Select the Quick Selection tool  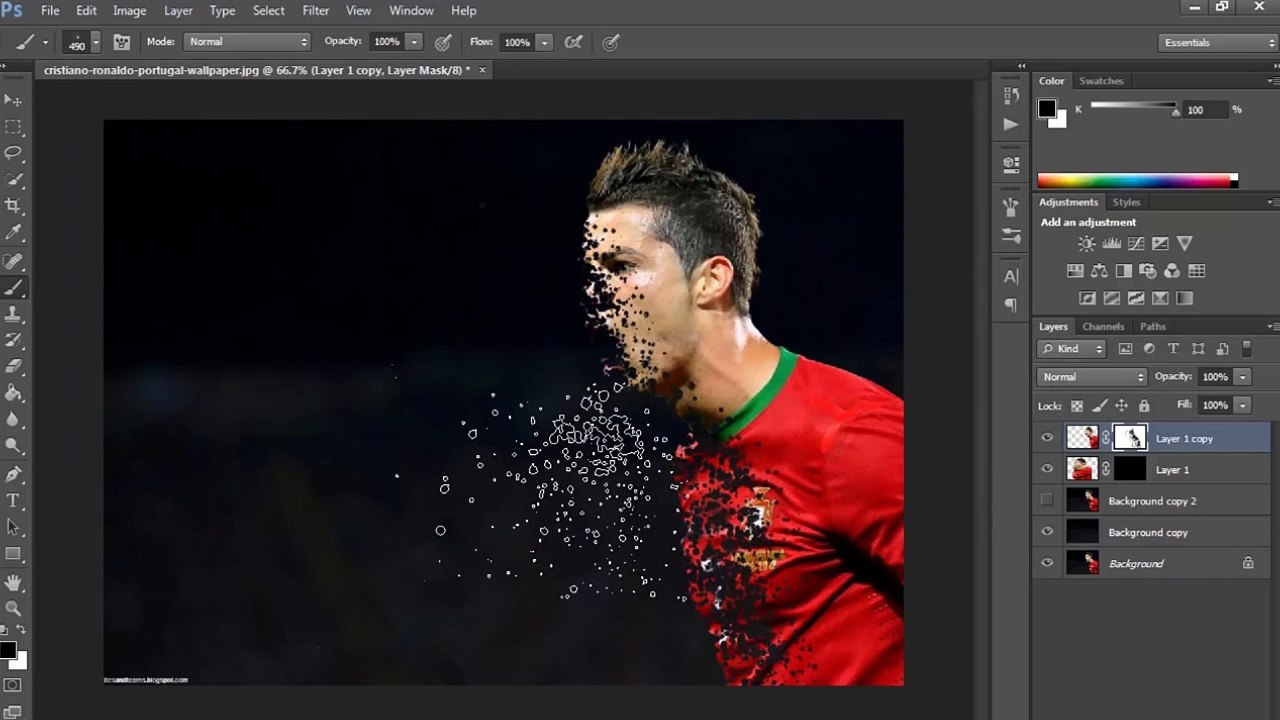click(13, 180)
